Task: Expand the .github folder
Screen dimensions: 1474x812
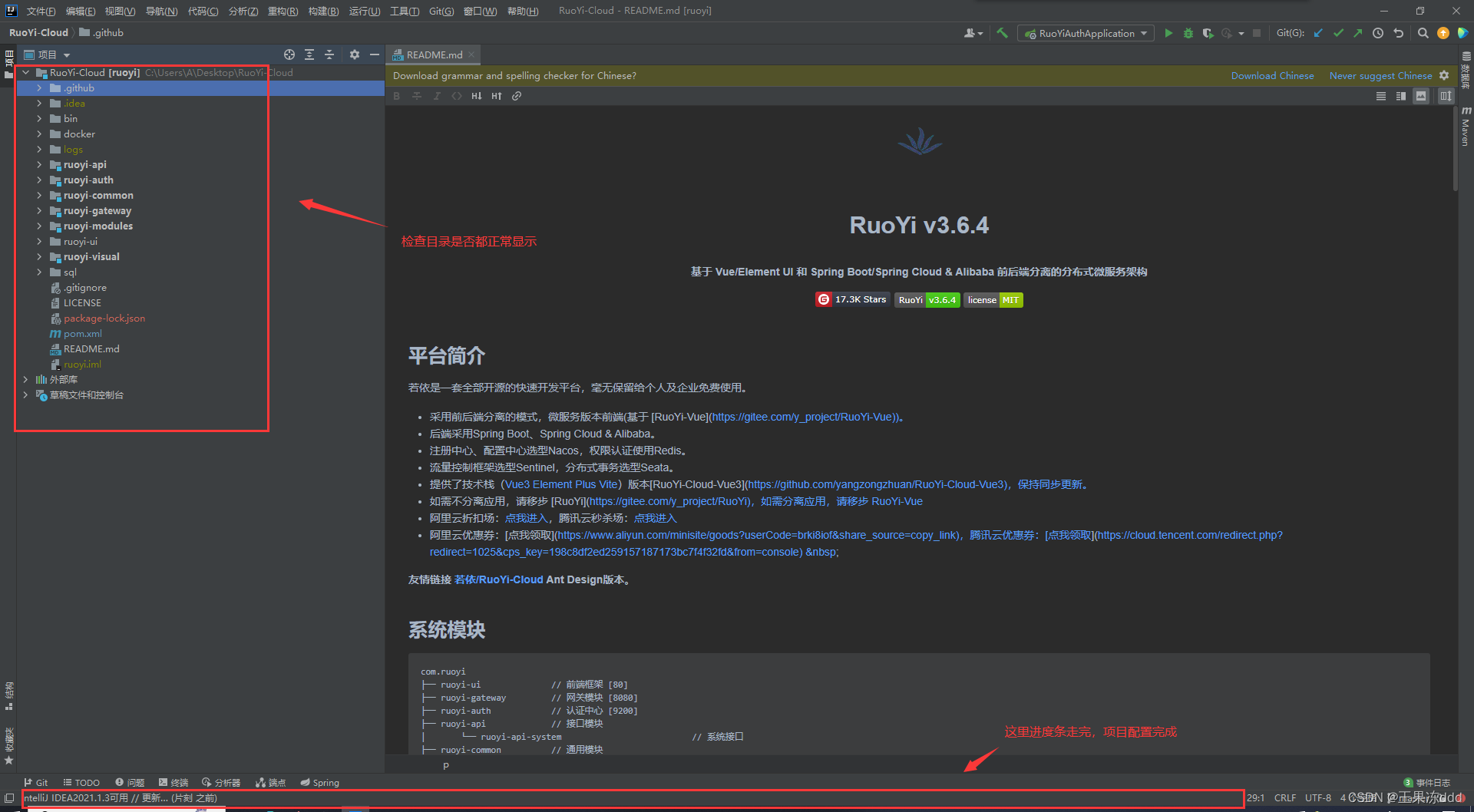Action: click(x=39, y=88)
